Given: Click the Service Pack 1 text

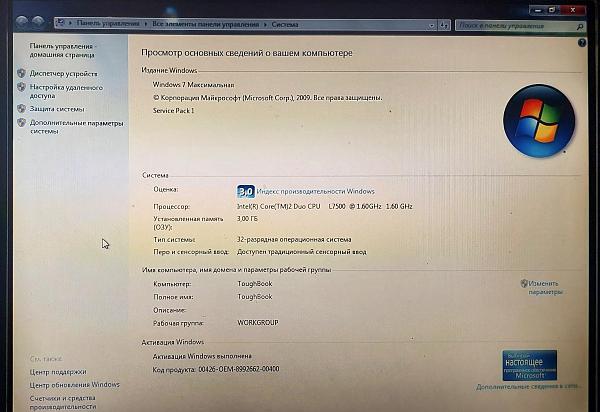Looking at the screenshot, I should point(173,111).
